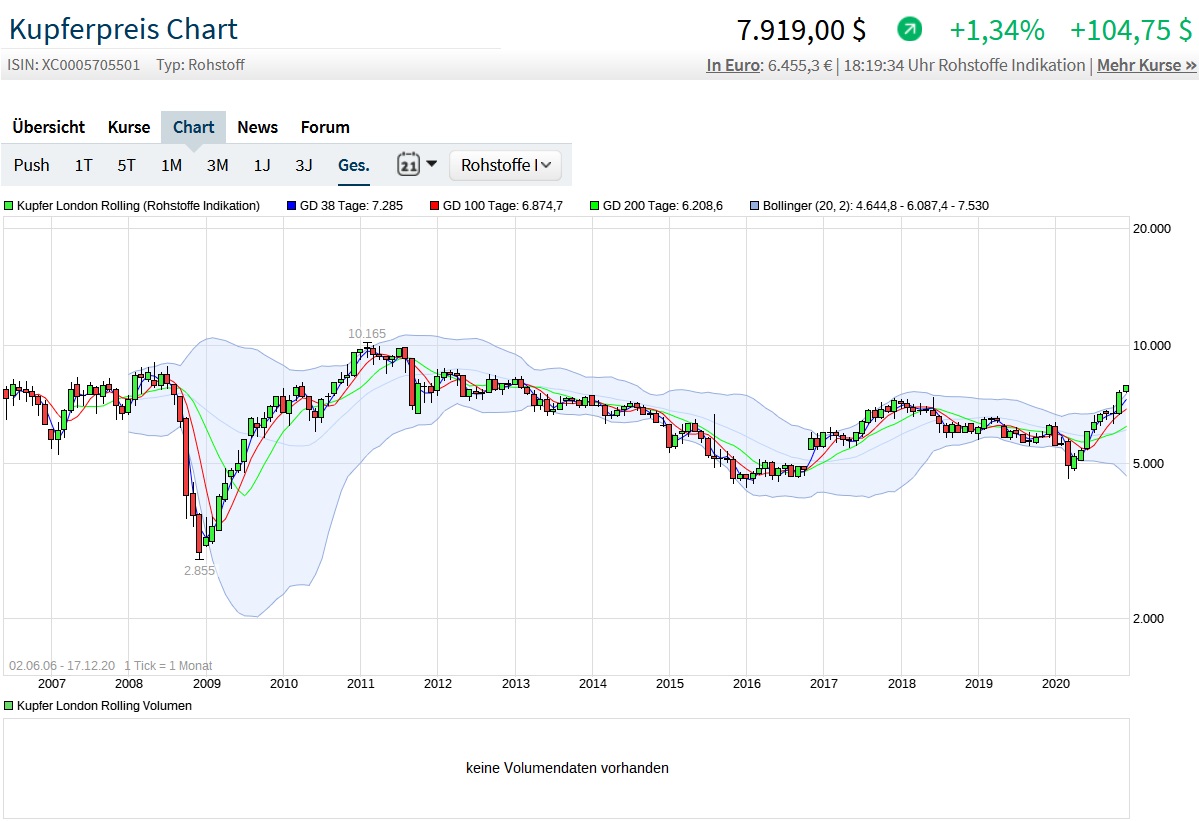Toggle the GD 200 Tage green legend marker
Screen dimensions: 1199x821
(x=595, y=206)
